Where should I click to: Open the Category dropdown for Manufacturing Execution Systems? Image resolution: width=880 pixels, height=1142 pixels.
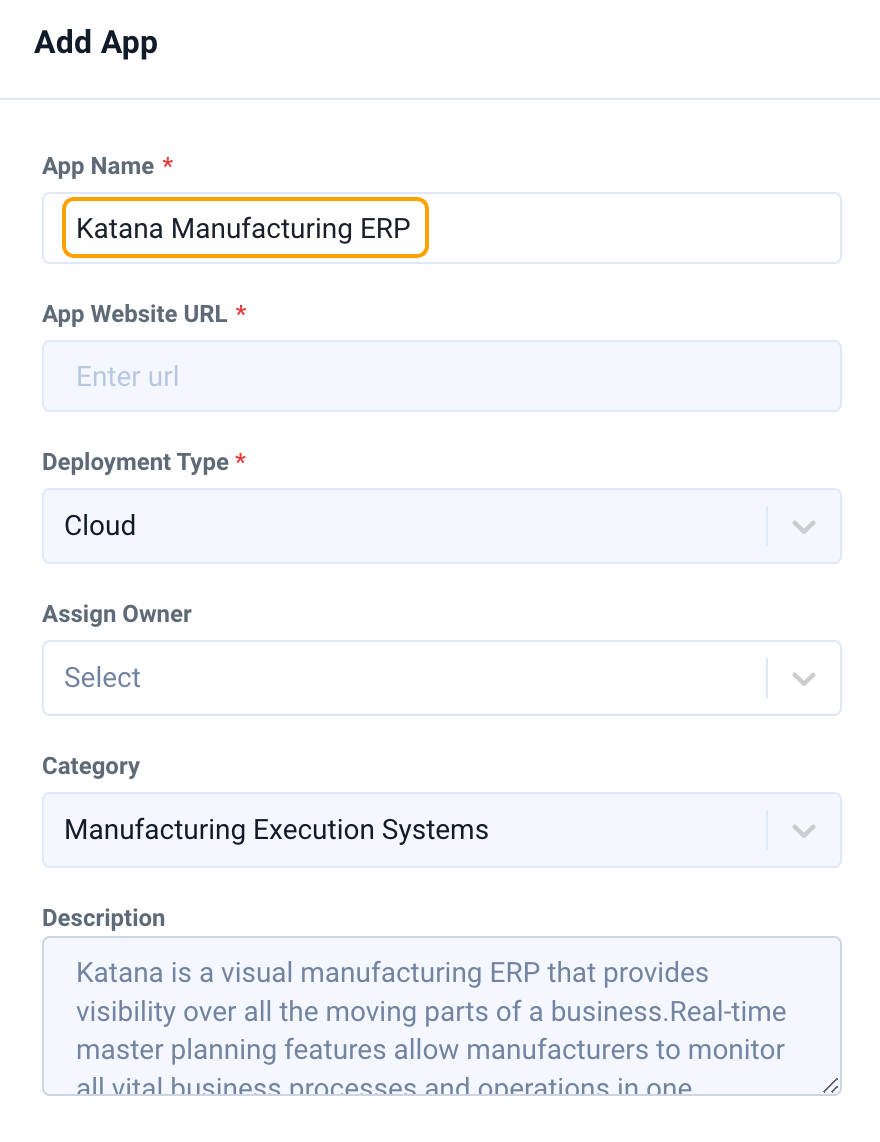[441, 830]
